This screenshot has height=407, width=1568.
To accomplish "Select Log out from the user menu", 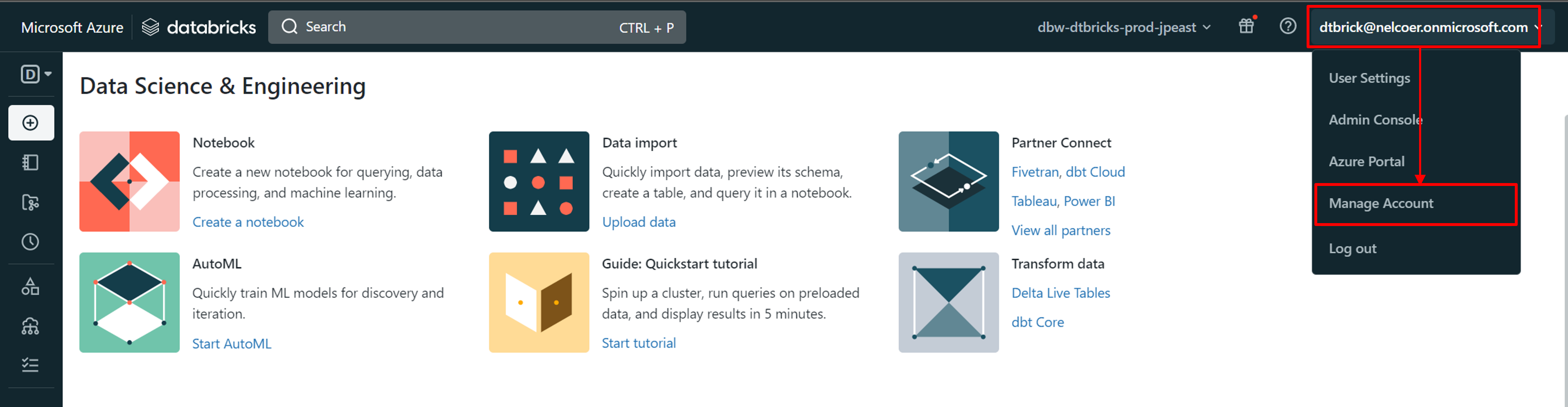I will pyautogui.click(x=1352, y=249).
